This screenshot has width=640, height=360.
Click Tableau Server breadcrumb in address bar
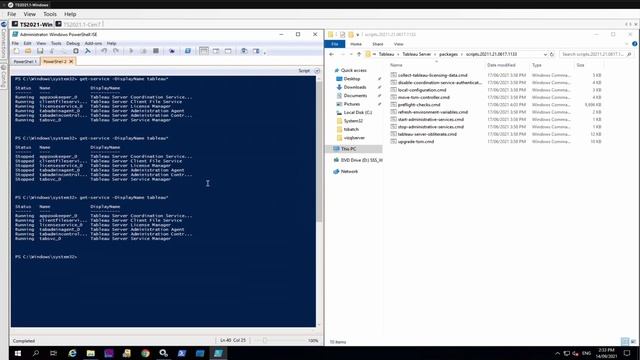(416, 54)
